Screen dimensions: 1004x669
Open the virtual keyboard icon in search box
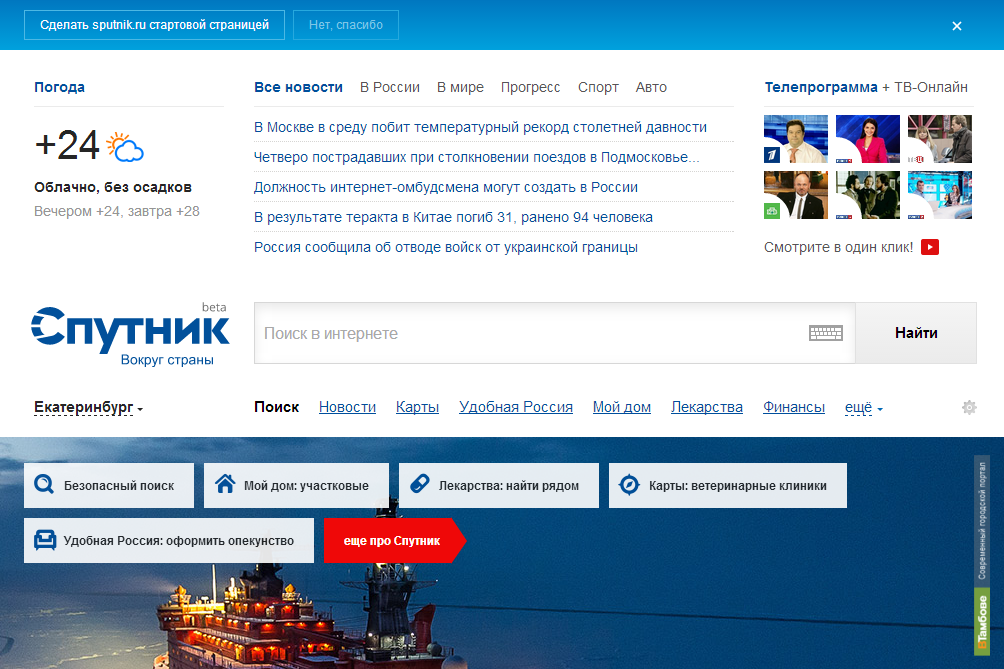pos(825,333)
